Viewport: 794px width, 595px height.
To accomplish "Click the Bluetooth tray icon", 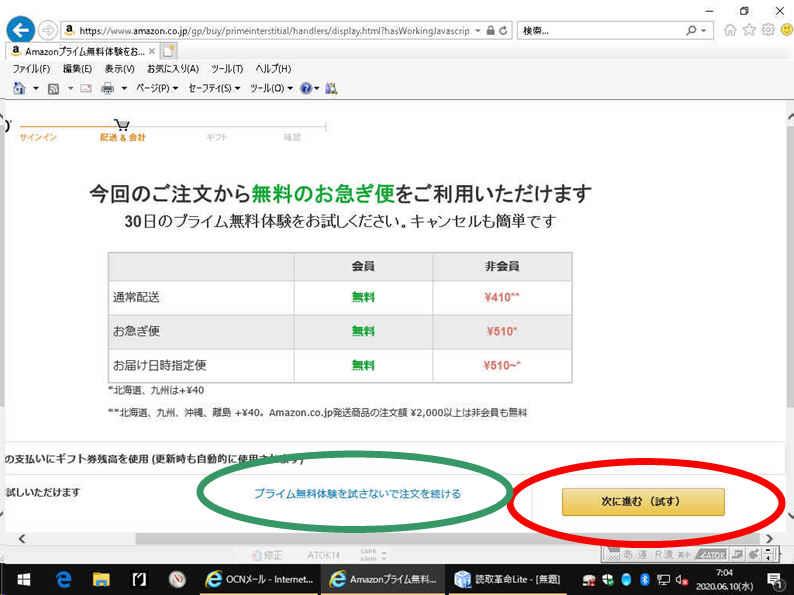I will pos(645,579).
